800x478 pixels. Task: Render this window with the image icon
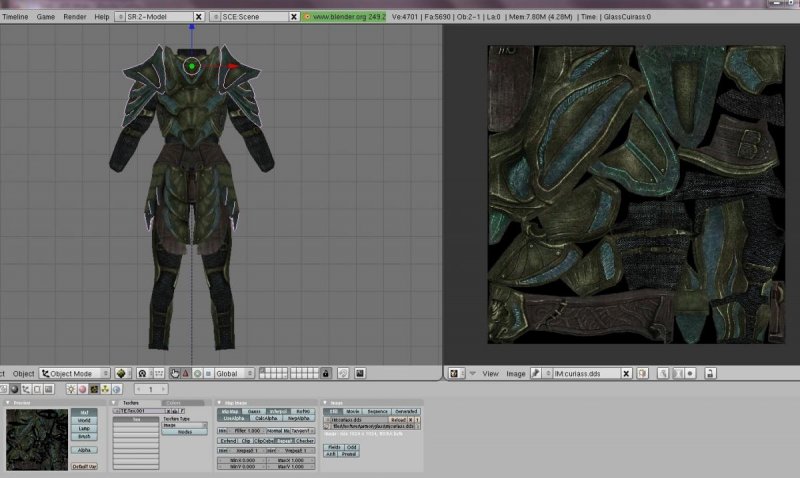(360, 373)
